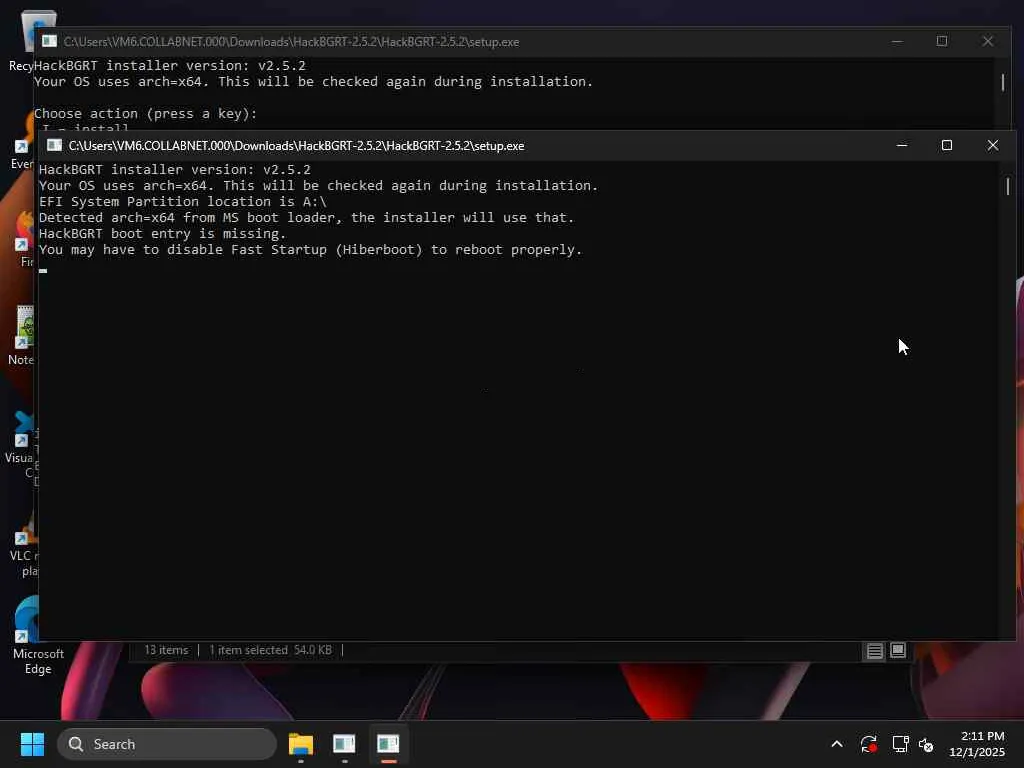Select the VLC media player desktop shortcut

tap(24, 545)
